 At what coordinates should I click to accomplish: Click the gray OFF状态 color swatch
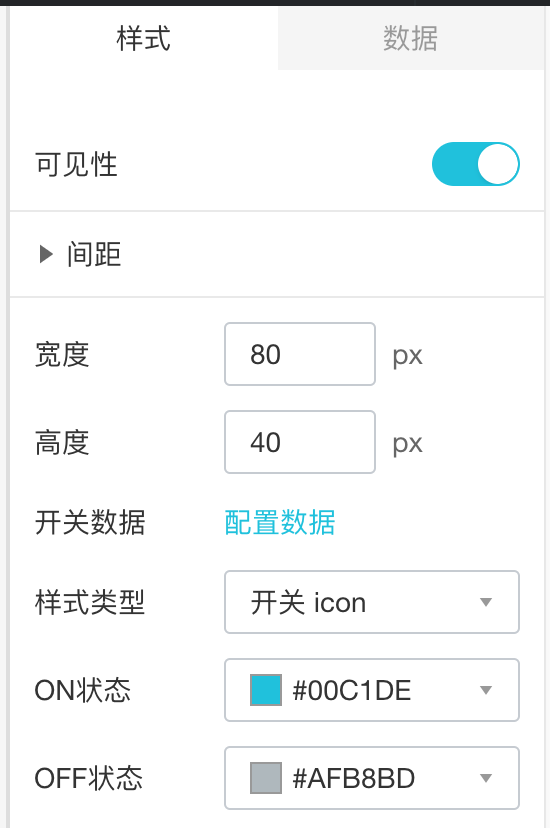click(265, 778)
